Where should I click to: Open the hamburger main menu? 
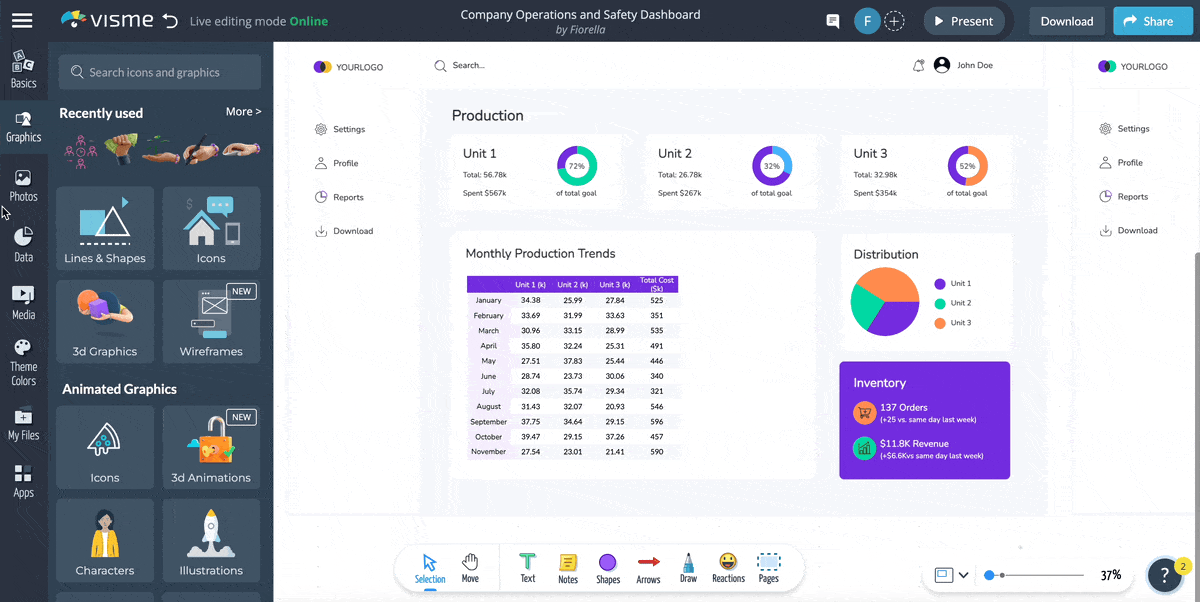[22, 20]
